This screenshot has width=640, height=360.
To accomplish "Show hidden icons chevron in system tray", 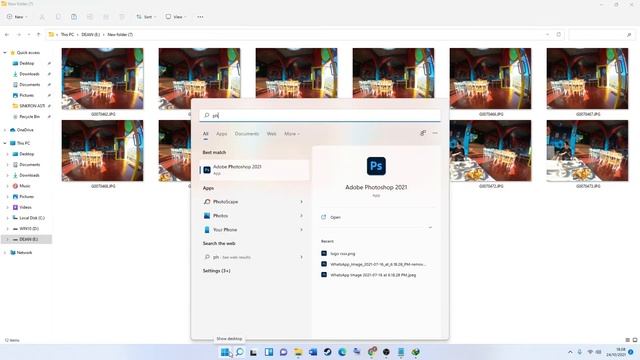I will pos(570,352).
